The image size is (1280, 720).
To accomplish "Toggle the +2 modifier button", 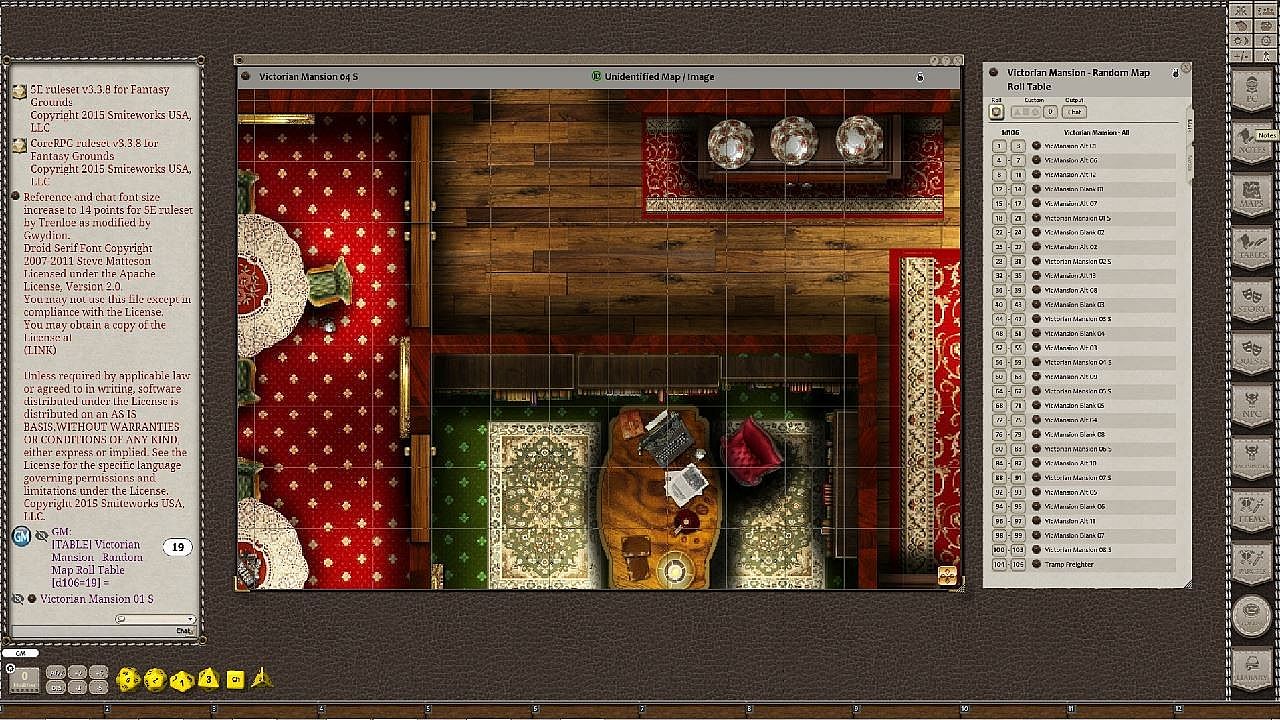I will 77,671.
